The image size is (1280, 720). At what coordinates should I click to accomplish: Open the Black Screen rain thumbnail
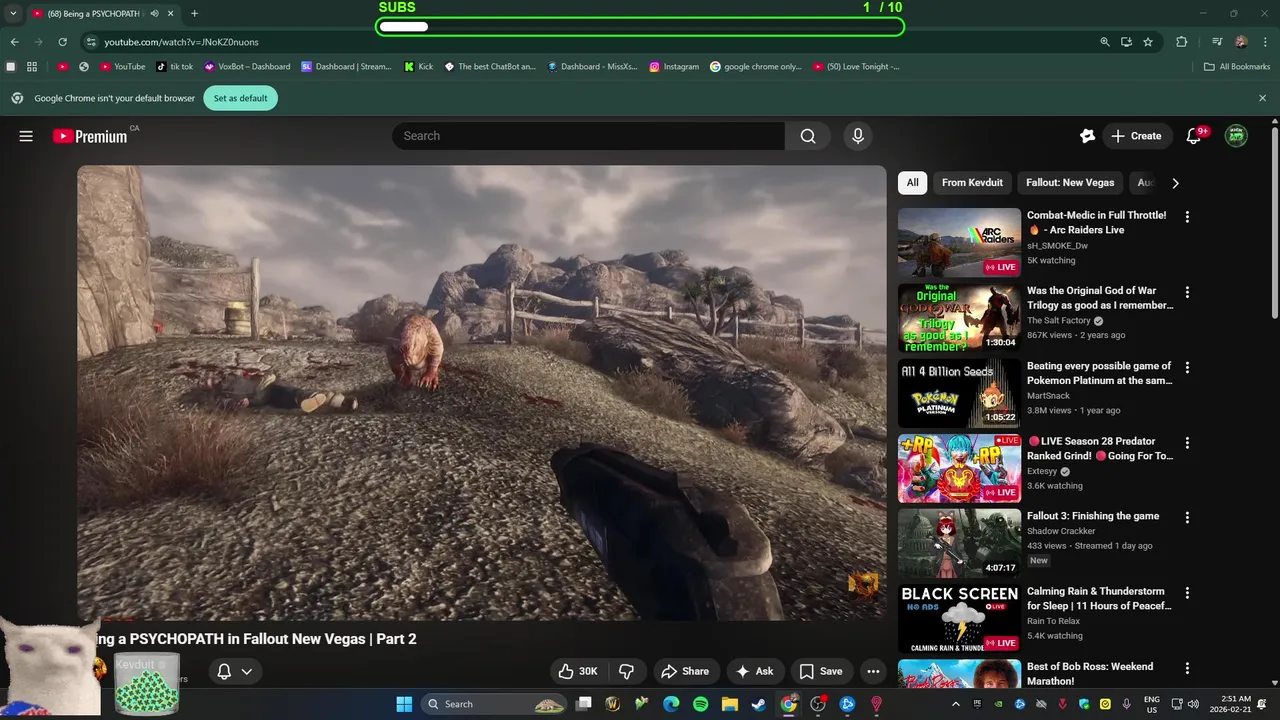click(x=959, y=619)
